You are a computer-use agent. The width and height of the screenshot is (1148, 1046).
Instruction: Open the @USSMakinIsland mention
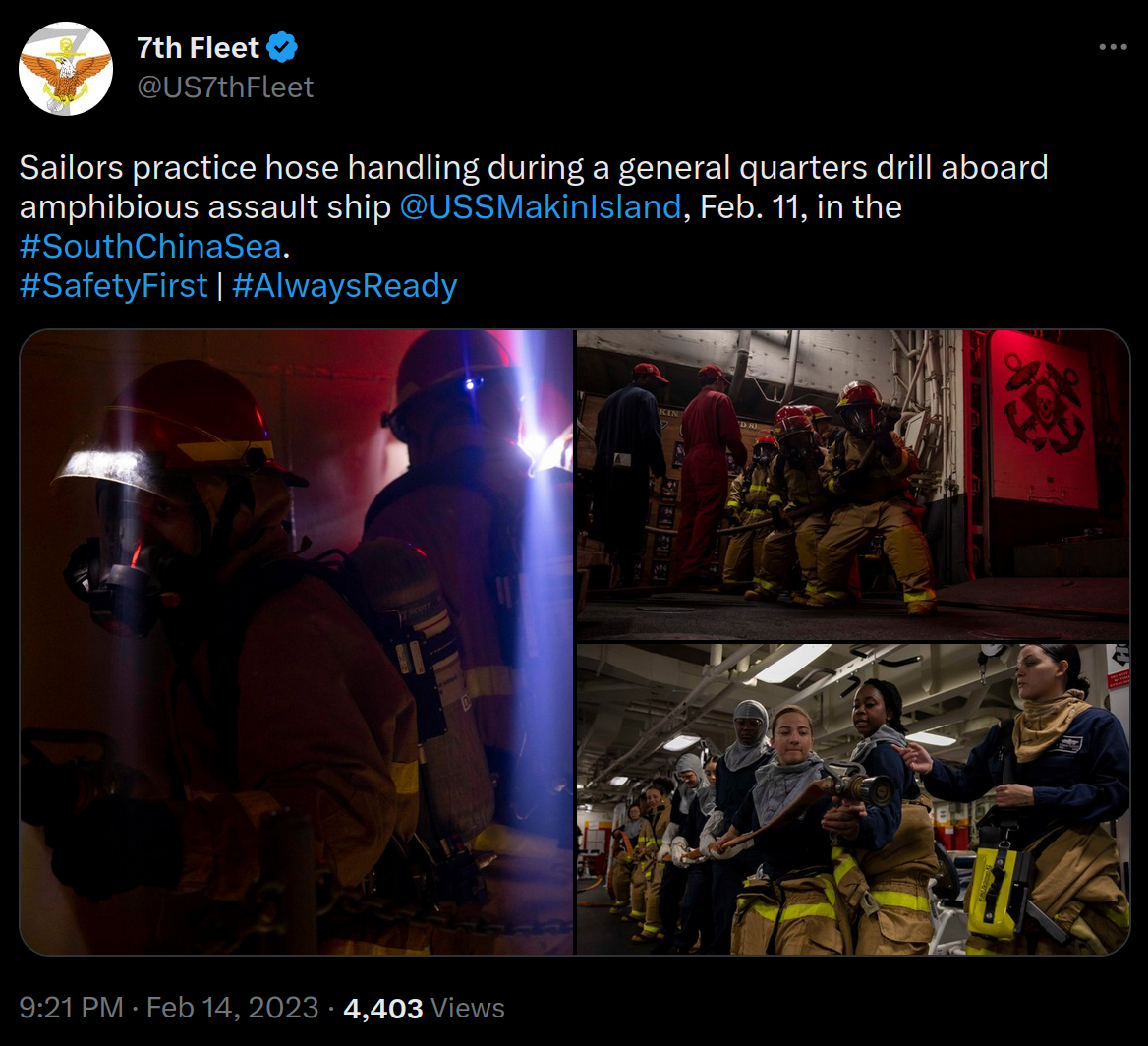541,206
